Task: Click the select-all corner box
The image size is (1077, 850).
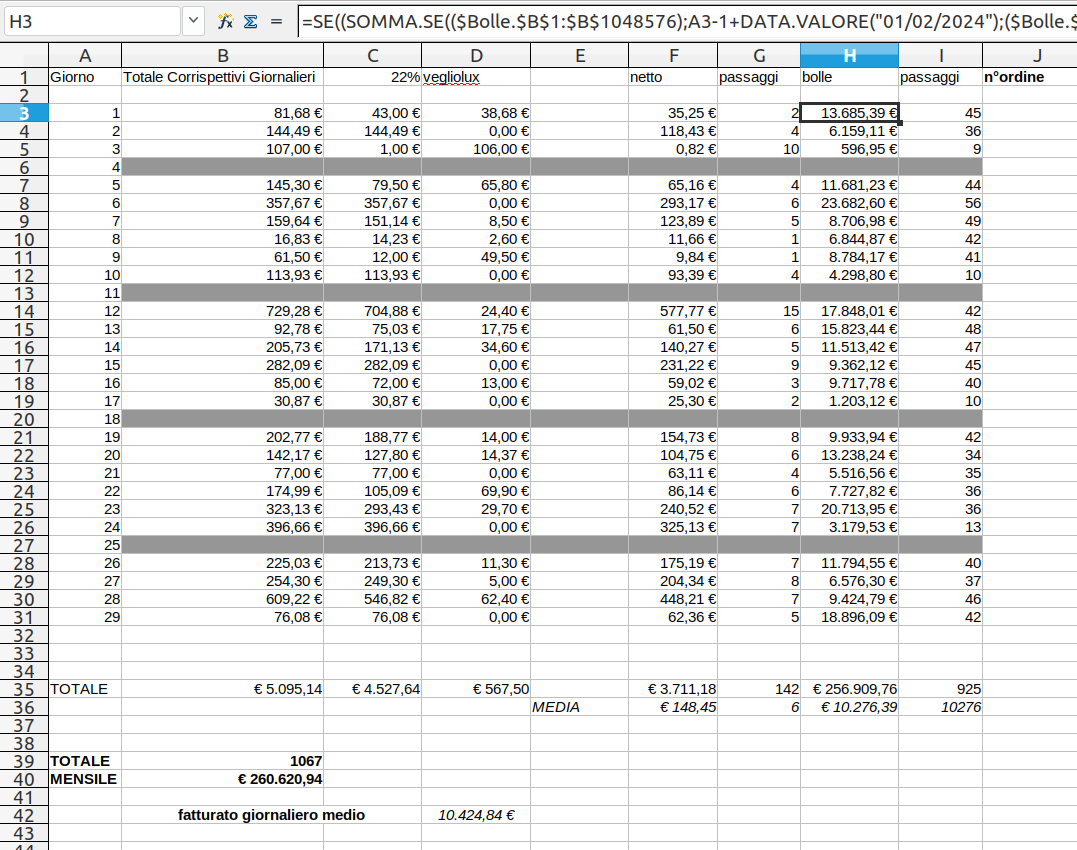Action: (x=24, y=56)
